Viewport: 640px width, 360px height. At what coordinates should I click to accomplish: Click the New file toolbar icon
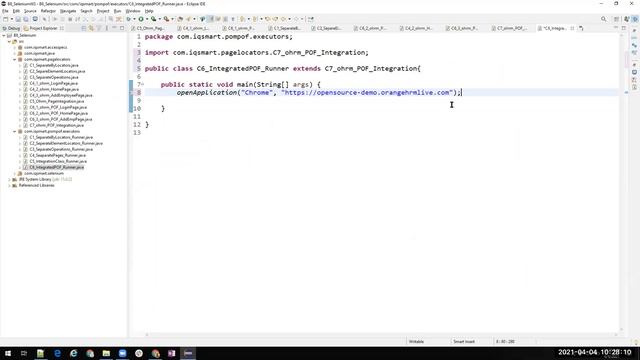[6, 19]
